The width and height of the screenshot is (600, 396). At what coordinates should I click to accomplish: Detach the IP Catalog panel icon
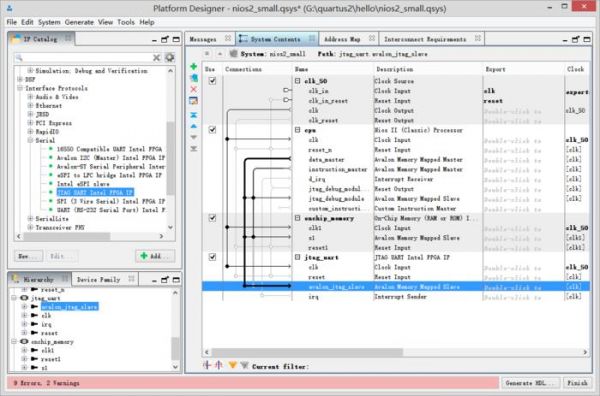click(x=165, y=39)
